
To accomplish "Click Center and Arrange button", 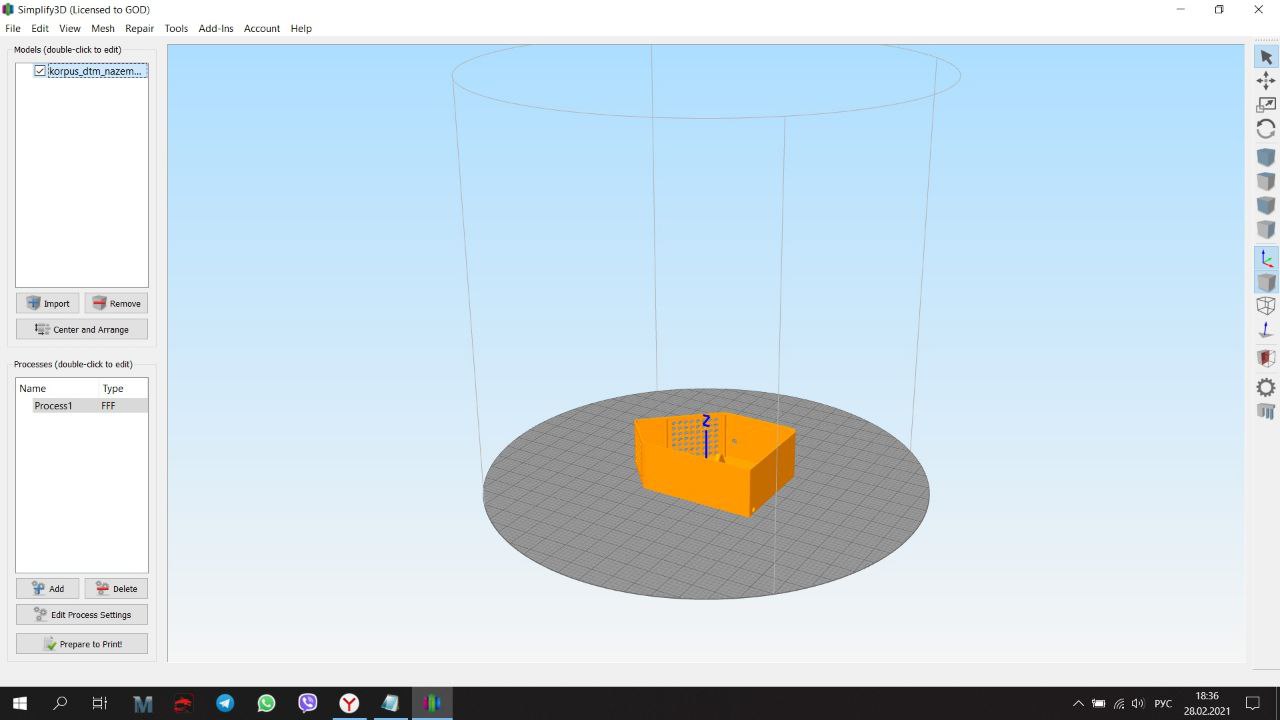I will click(82, 329).
